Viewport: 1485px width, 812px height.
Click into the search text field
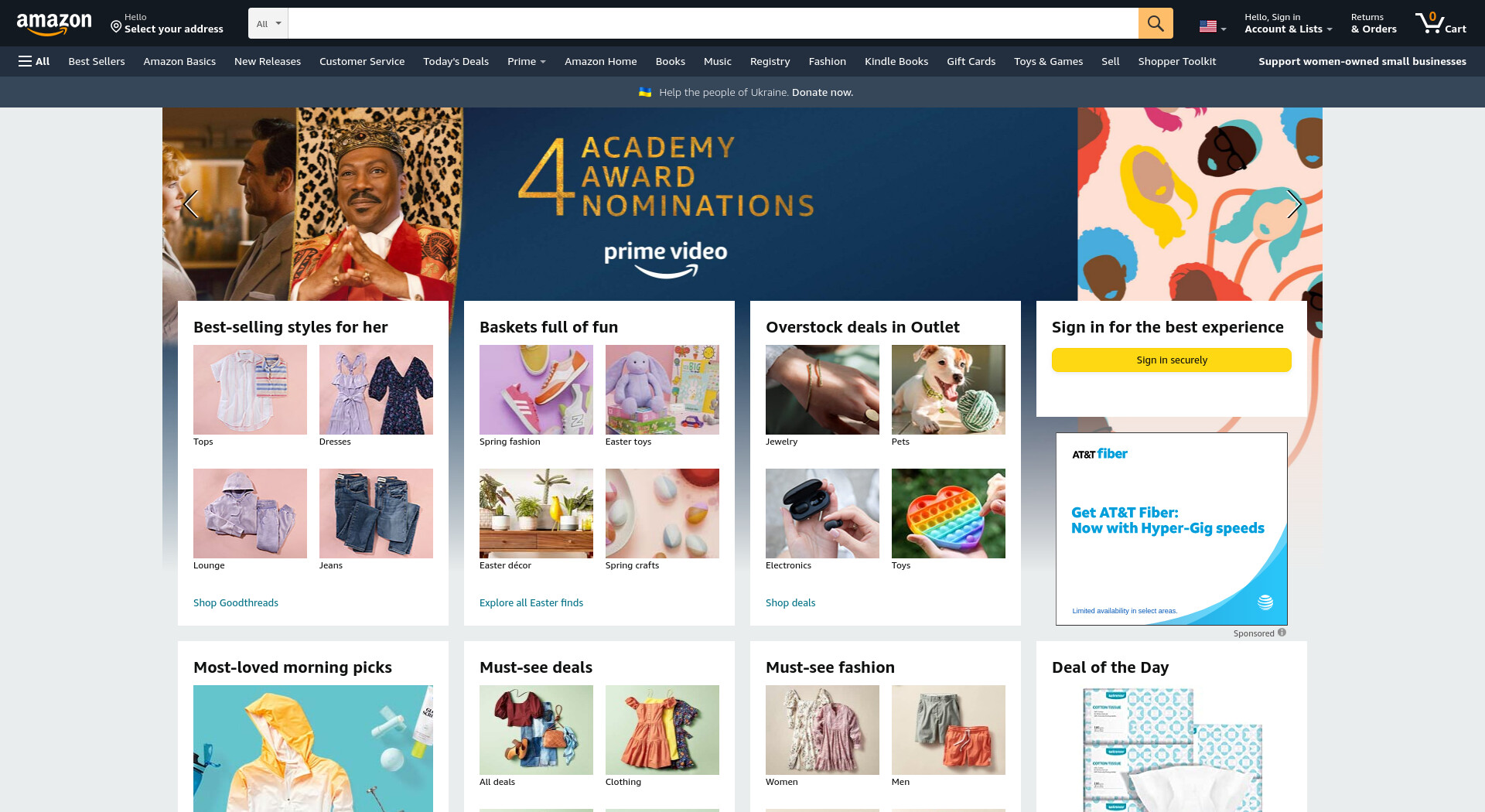(x=713, y=23)
